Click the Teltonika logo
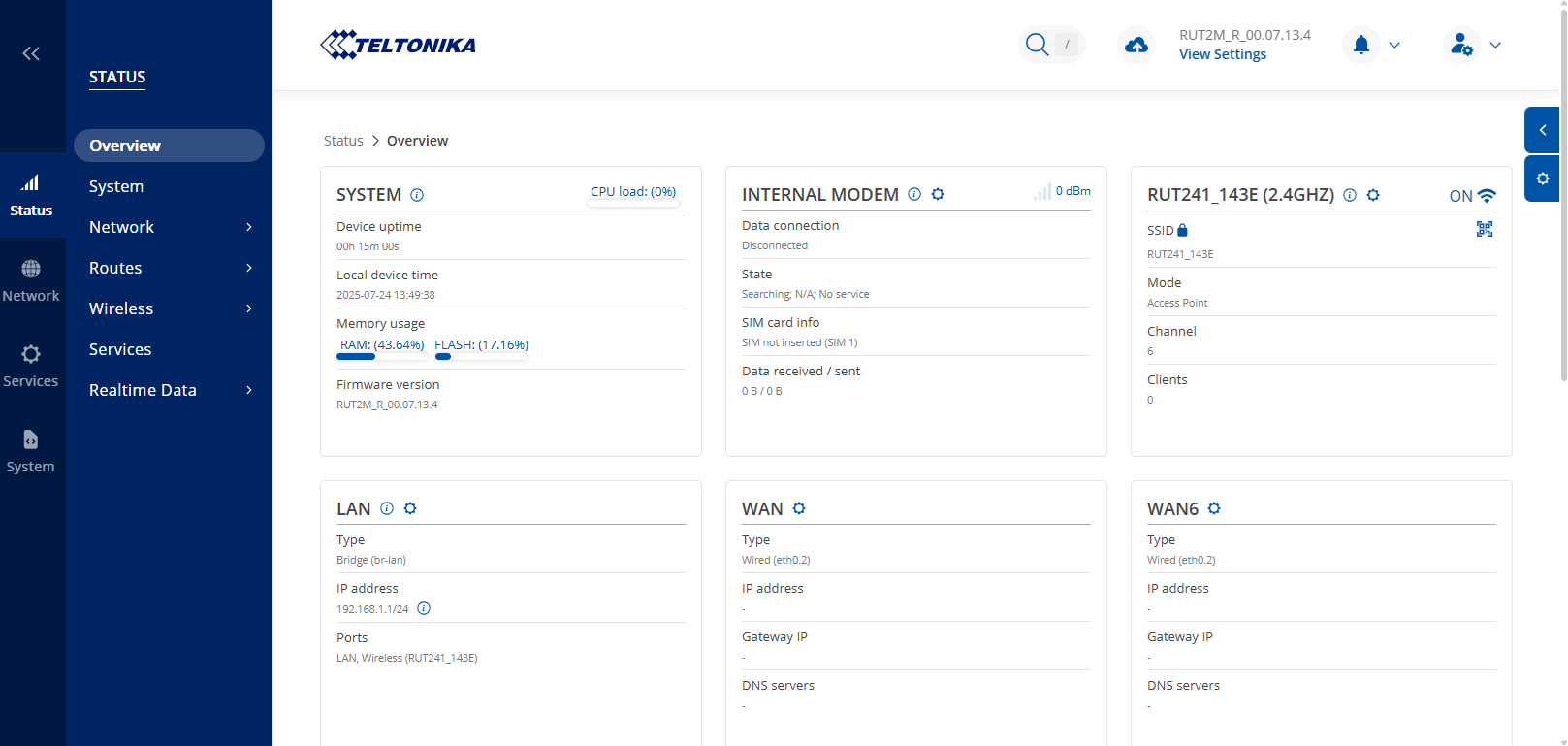Viewport: 1568px width, 746px height. tap(398, 45)
